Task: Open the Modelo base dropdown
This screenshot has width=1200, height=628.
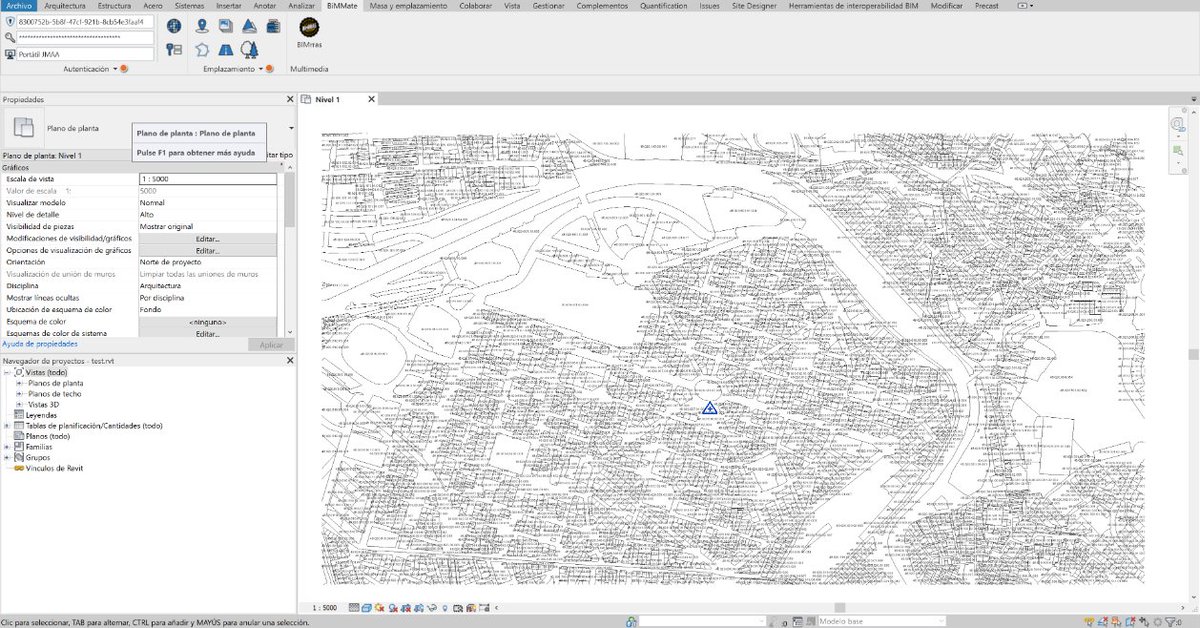Action: 881,621
